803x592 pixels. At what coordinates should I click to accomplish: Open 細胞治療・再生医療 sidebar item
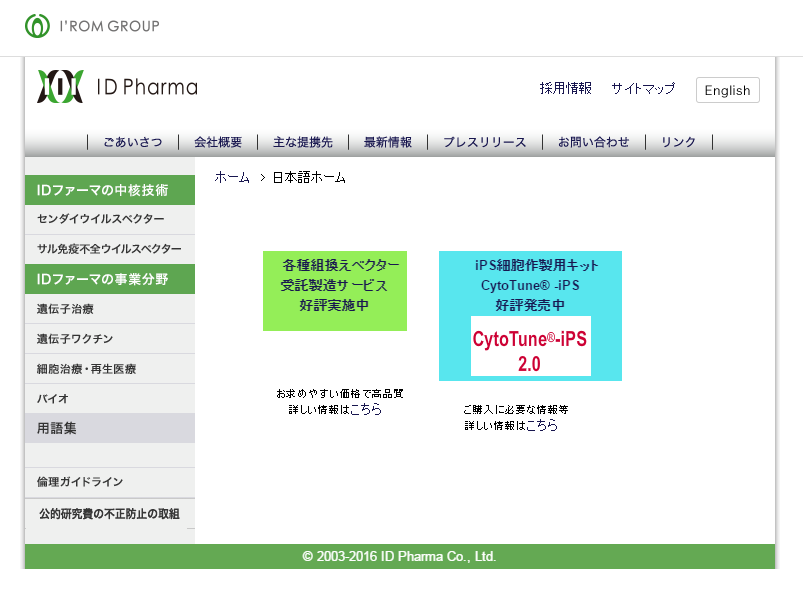tap(110, 369)
